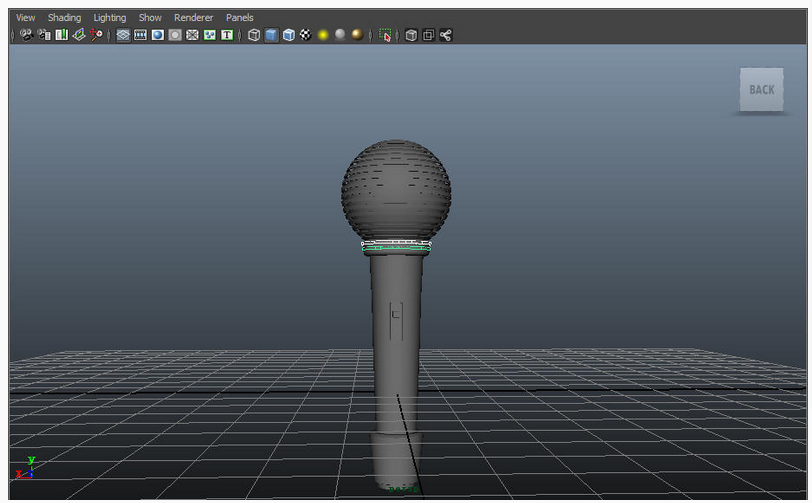Screen dimensions: 812x503
Task: Click the microphone head sphere
Action: [x=396, y=190]
